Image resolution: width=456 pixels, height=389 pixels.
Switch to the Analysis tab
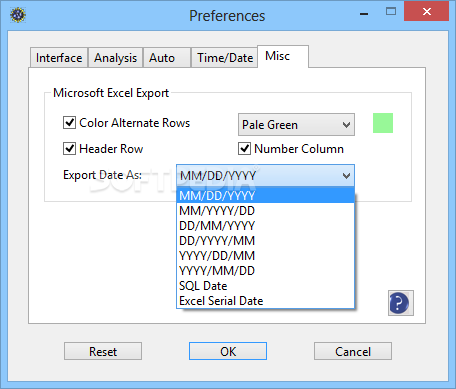115,58
